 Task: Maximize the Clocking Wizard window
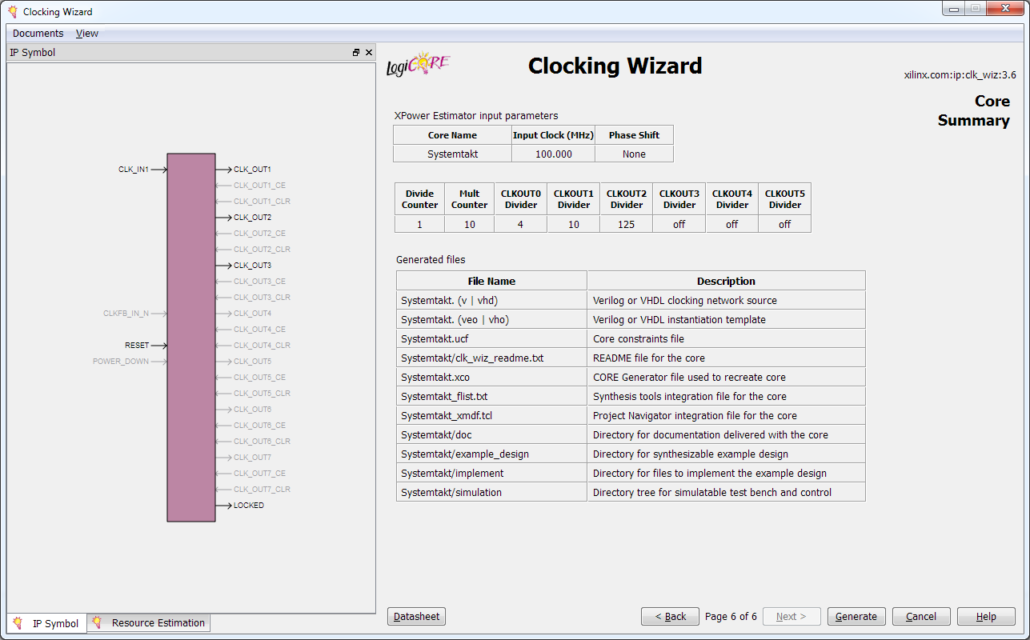[x=975, y=9]
